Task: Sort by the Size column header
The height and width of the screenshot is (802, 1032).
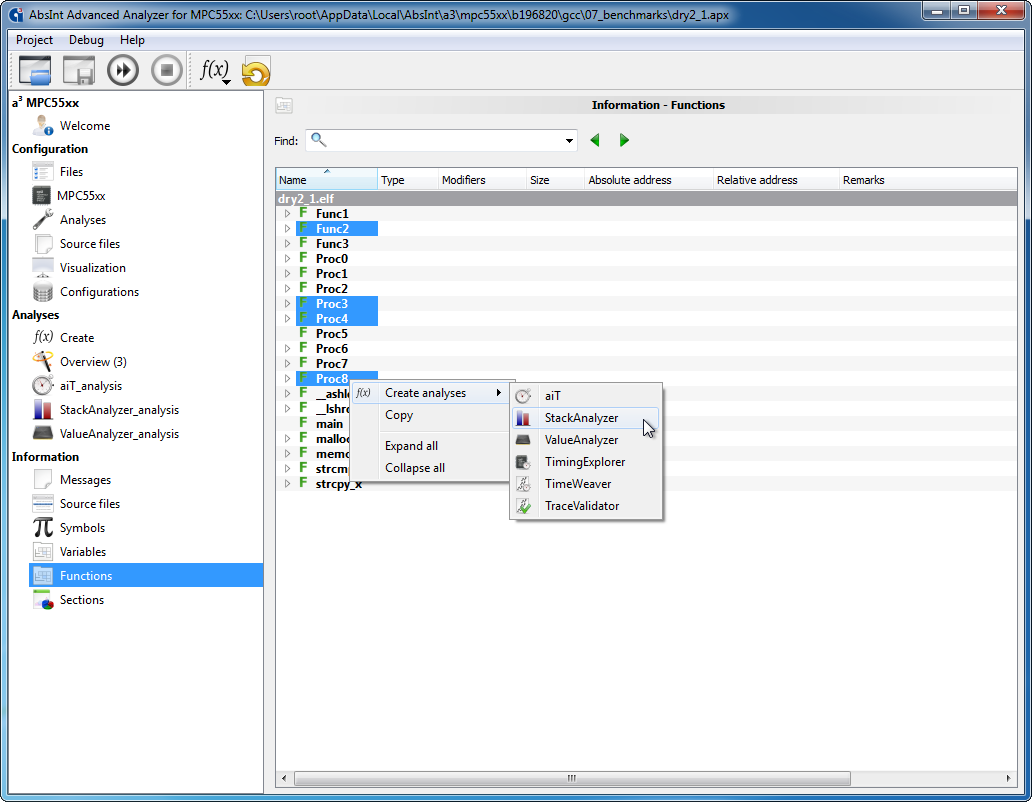Action: 555,180
